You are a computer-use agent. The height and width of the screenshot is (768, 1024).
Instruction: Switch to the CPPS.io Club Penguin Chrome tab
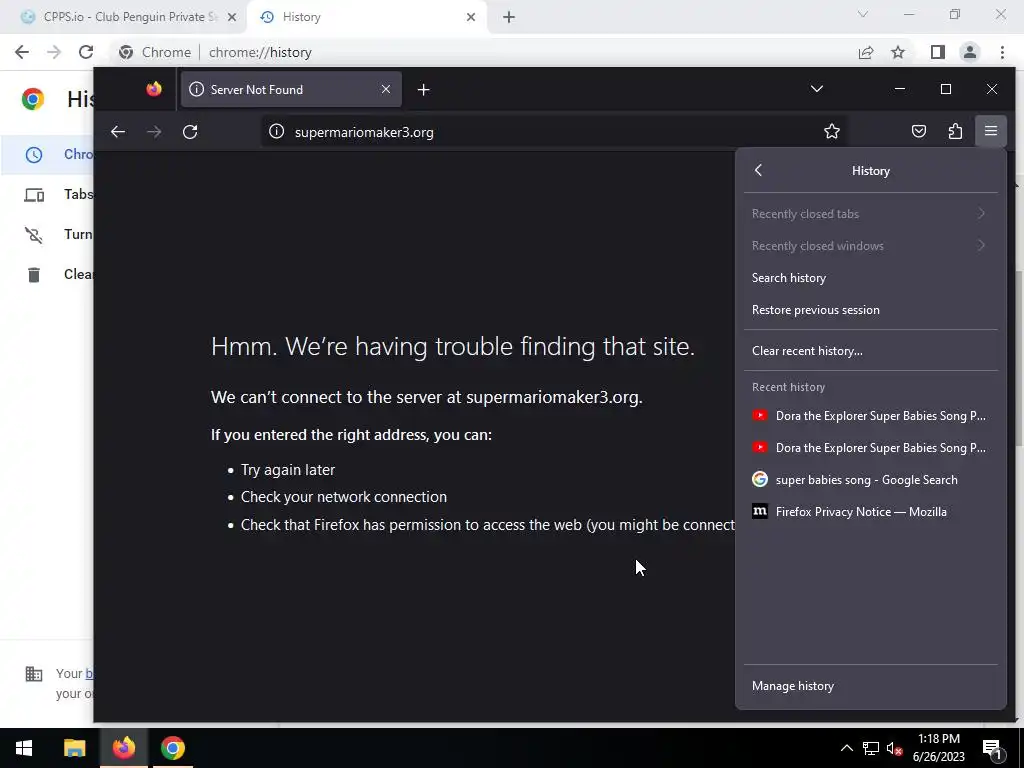point(123,17)
